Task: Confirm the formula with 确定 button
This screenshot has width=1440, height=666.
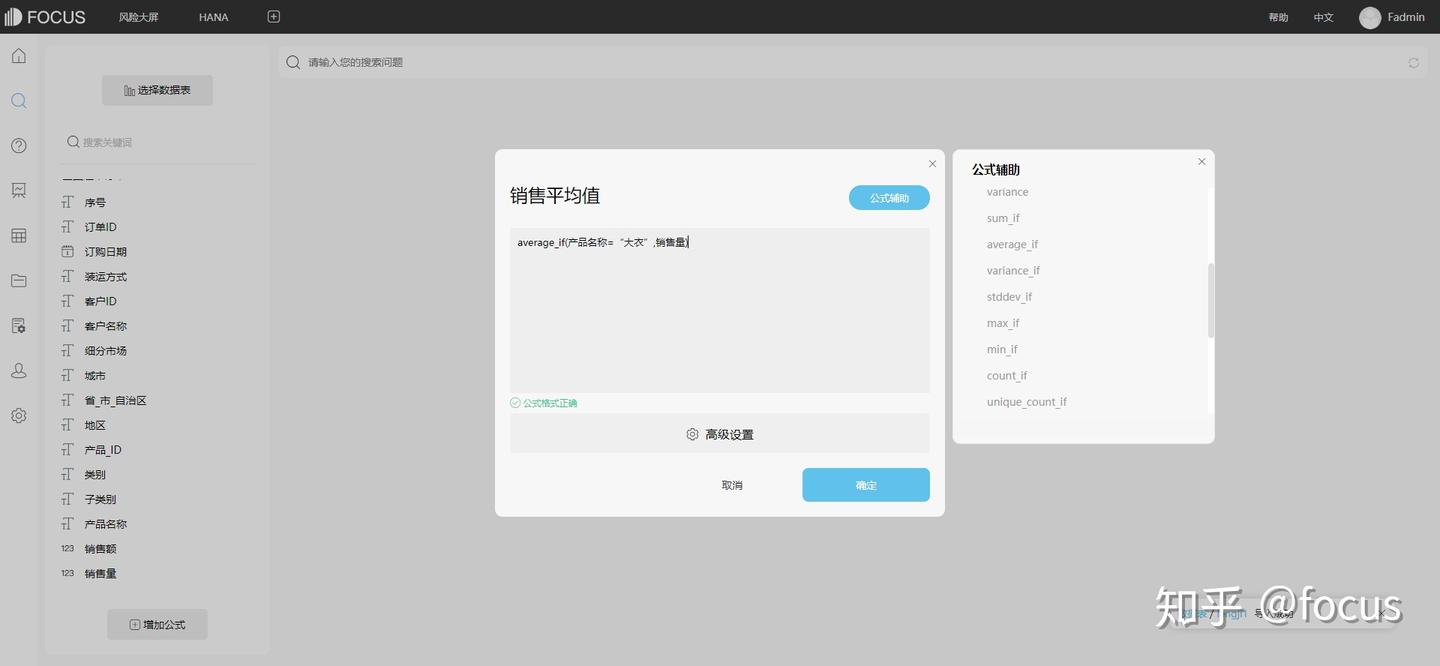Action: (x=865, y=484)
